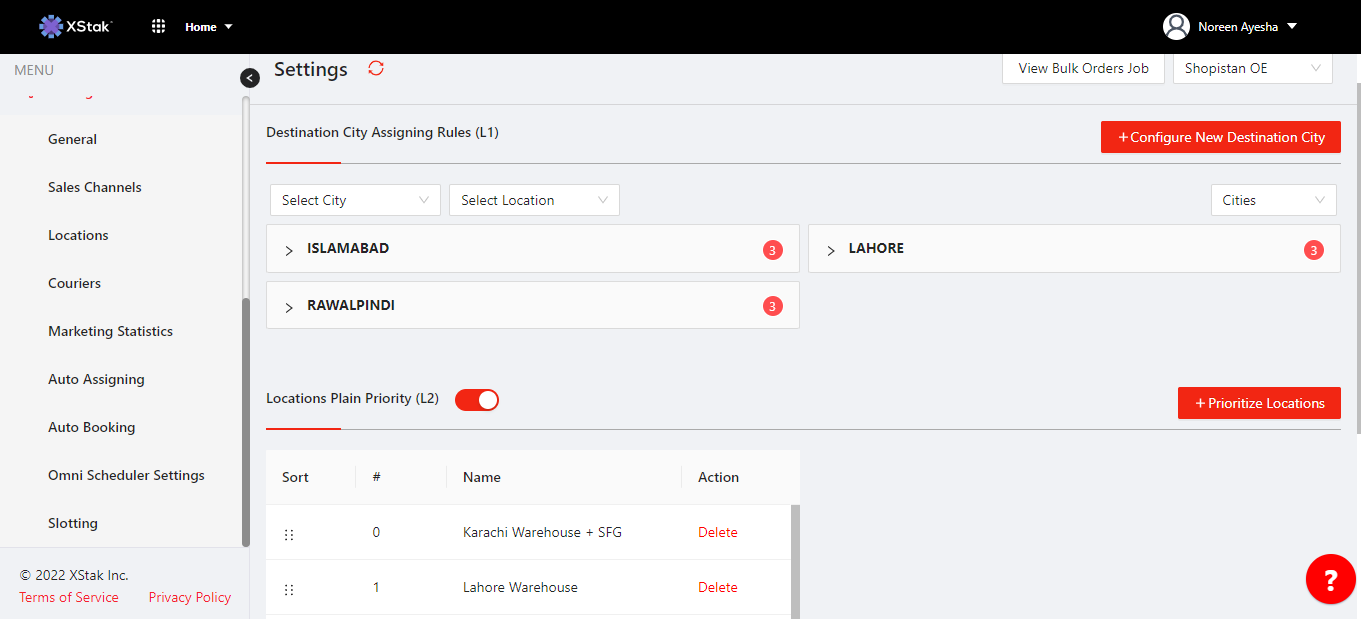The height and width of the screenshot is (619, 1361).
Task: Click Configure New Destination City button
Action: point(1220,137)
